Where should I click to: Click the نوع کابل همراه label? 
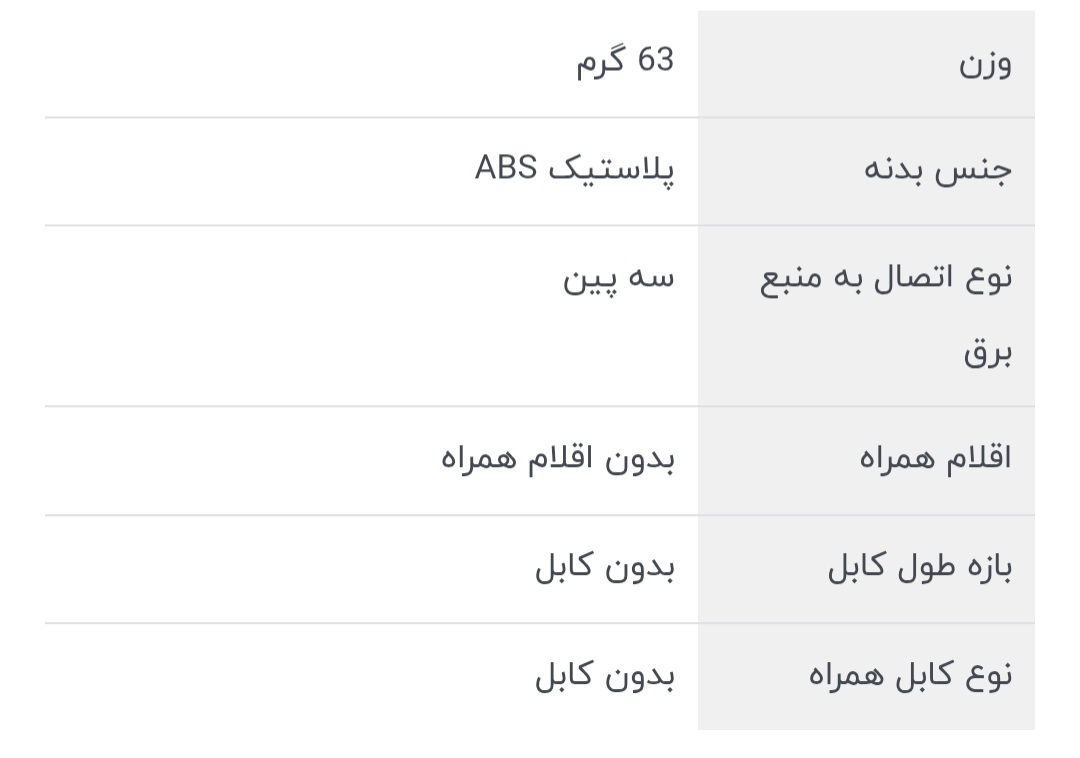(x=910, y=676)
